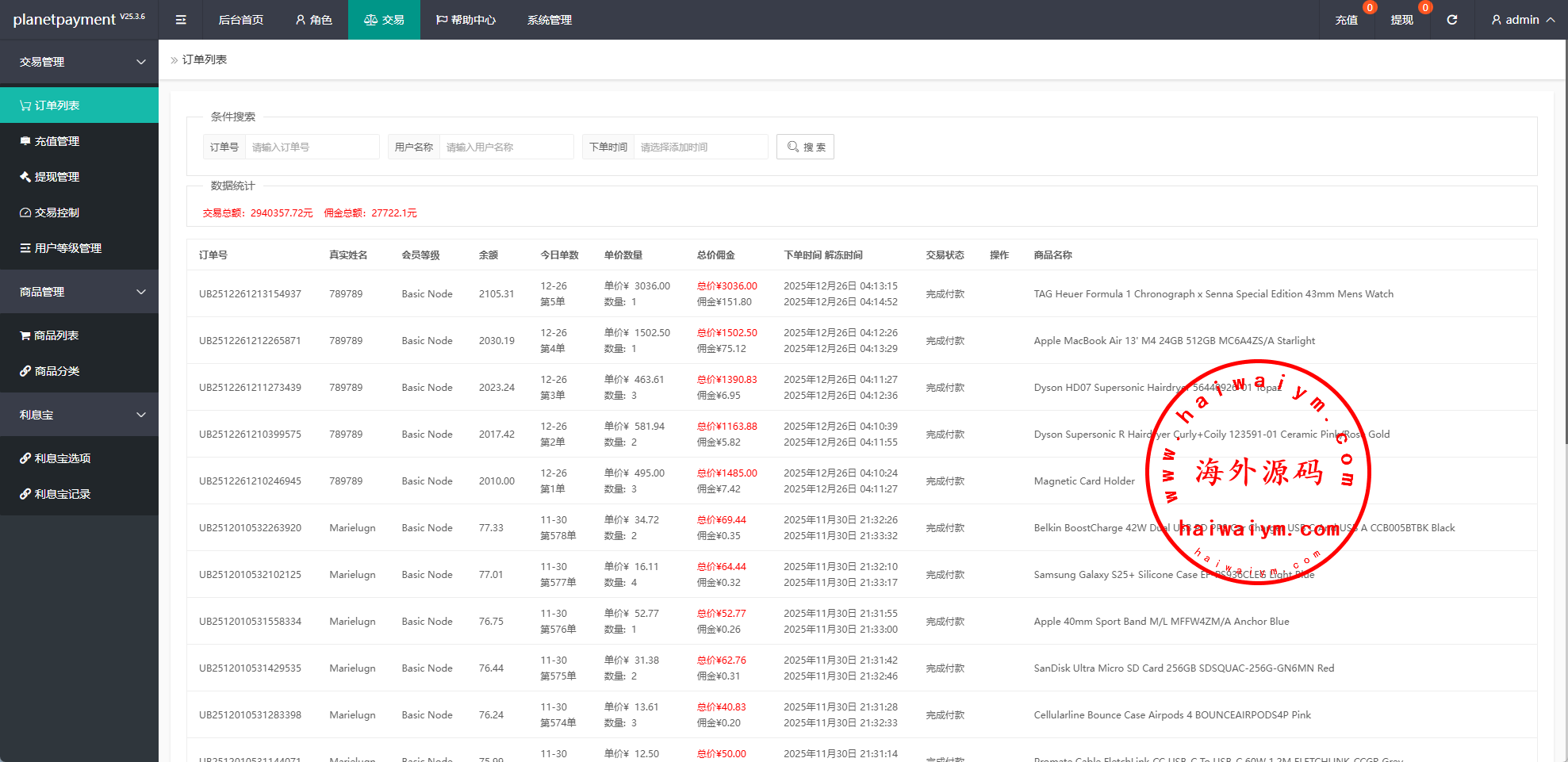This screenshot has width=1568, height=762.
Task: Open 充值 recharge notifications in header
Action: click(x=1346, y=20)
